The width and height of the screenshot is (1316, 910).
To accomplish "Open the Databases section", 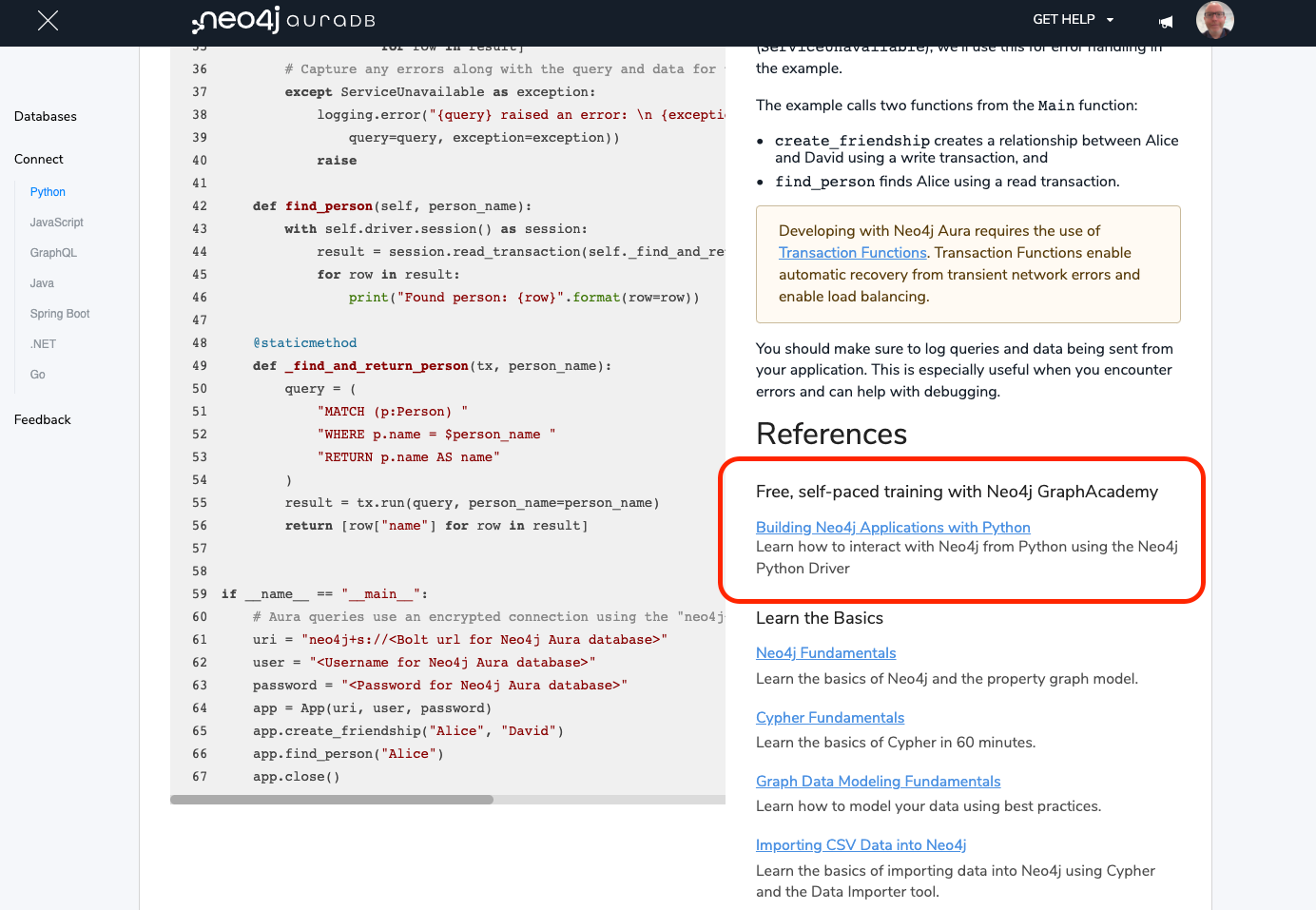I will point(46,117).
